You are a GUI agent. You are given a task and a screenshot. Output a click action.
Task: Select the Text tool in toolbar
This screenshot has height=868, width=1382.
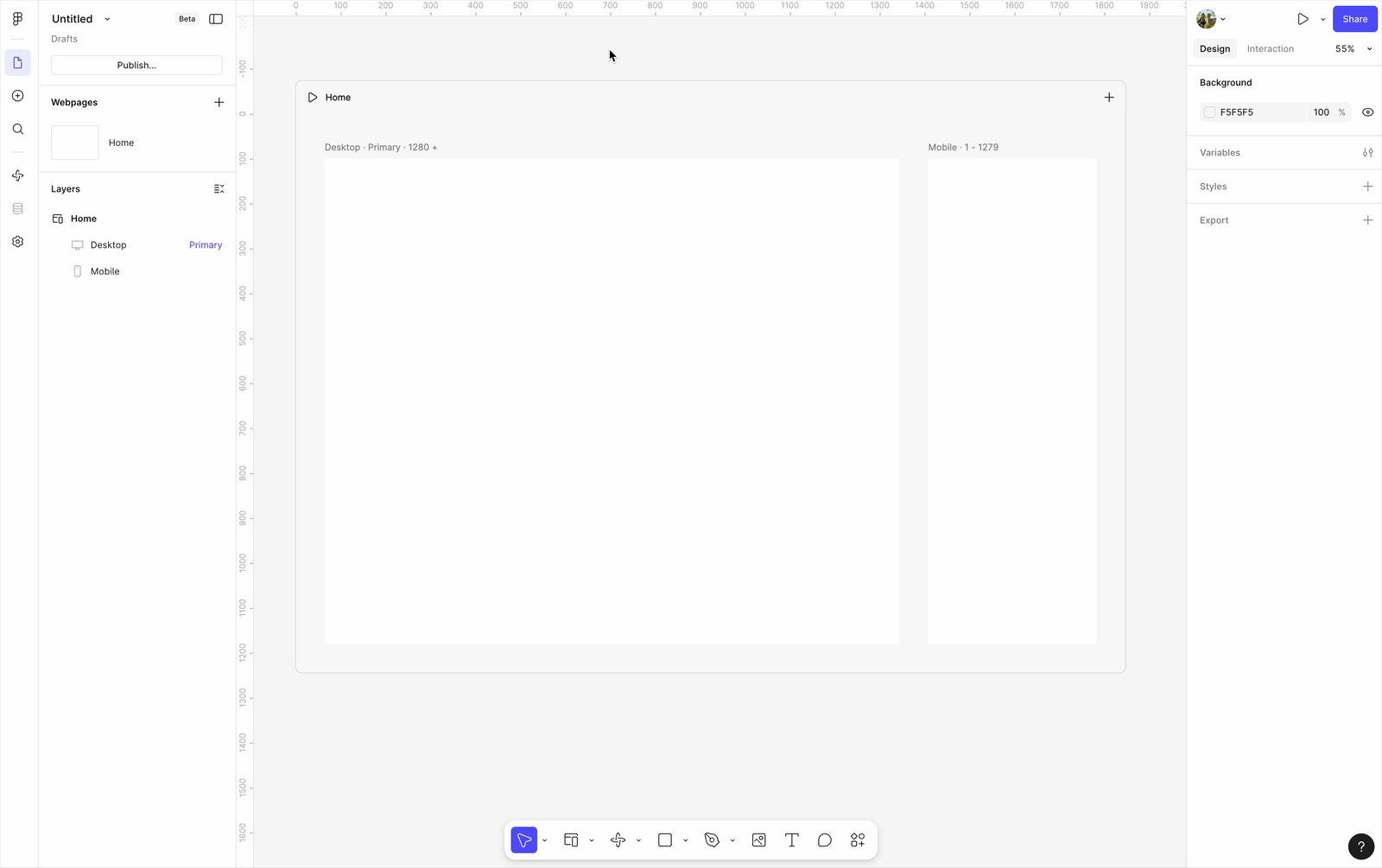coord(791,840)
